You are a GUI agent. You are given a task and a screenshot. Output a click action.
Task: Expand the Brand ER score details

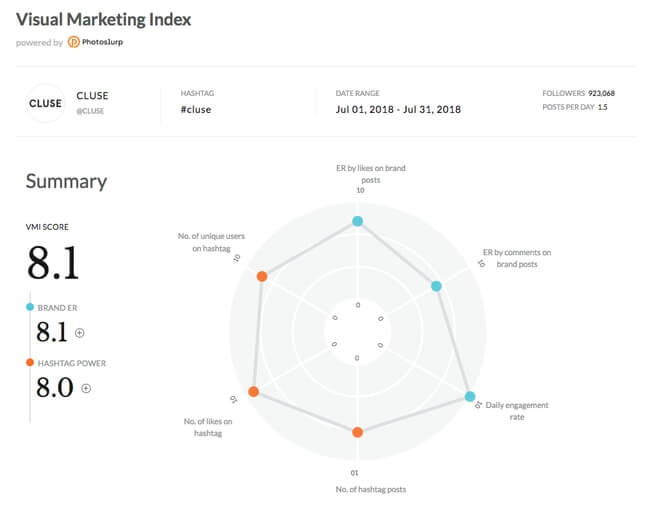coord(80,333)
